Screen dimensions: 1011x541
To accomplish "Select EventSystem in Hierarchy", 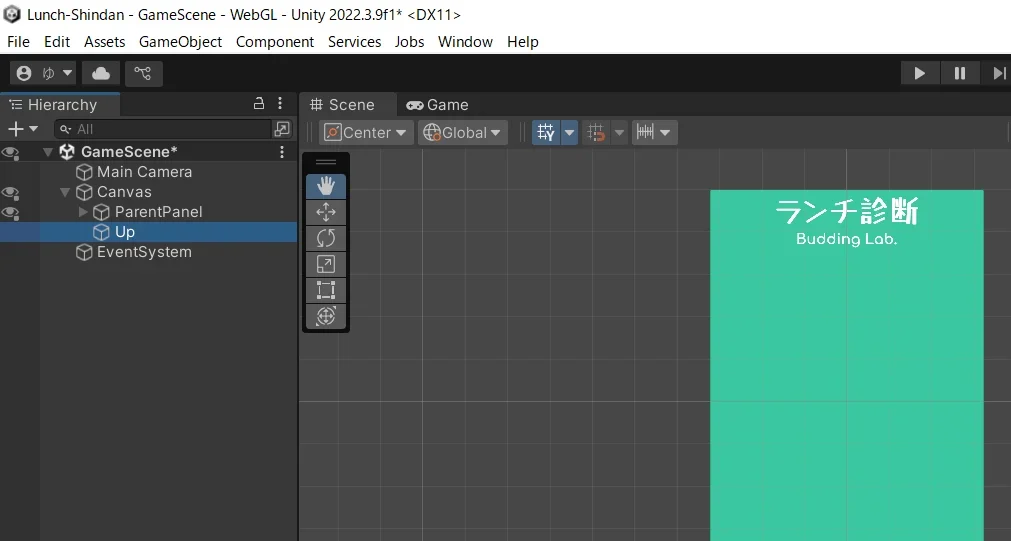I will [x=144, y=251].
